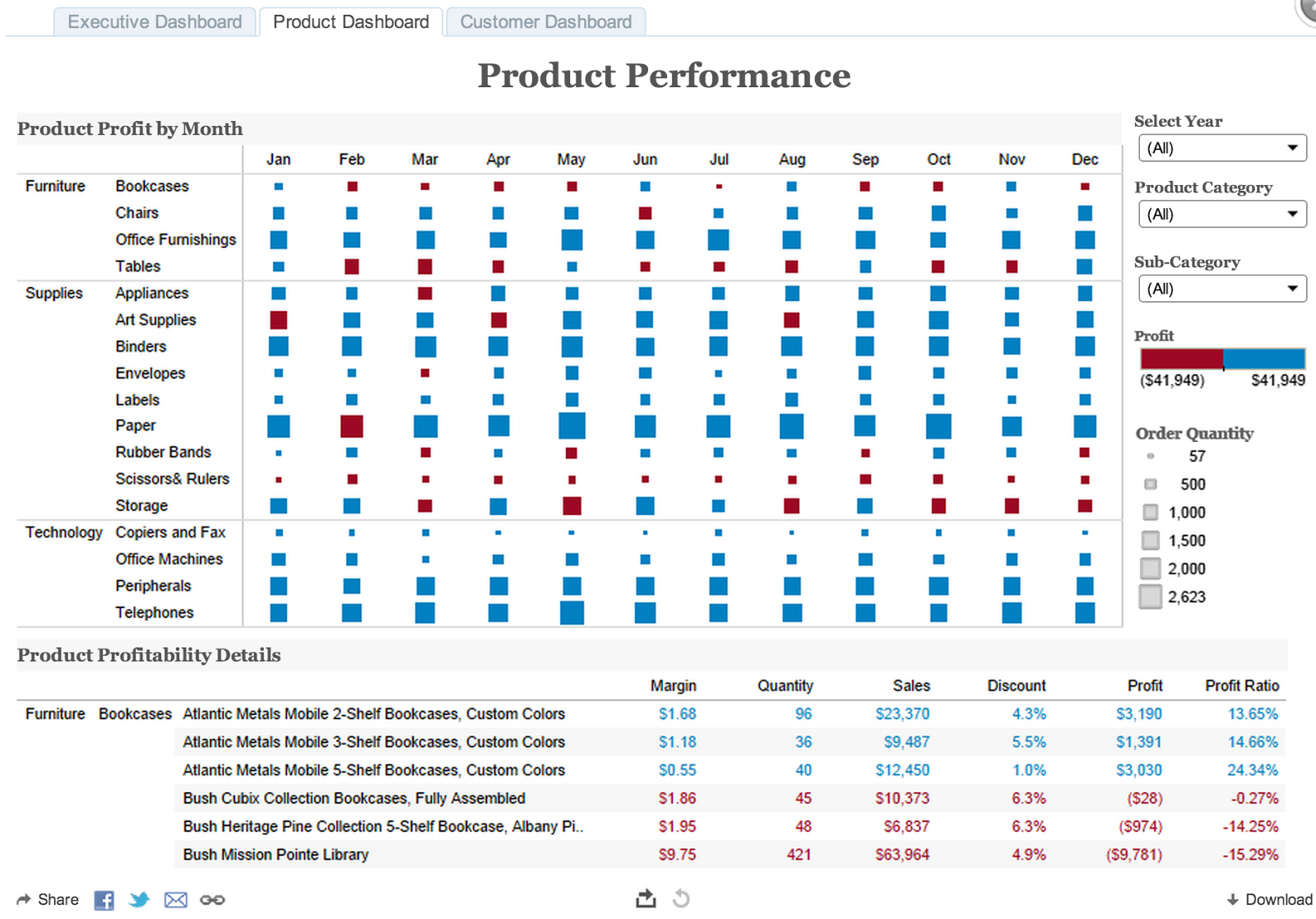Click the download arrow icon
This screenshot has width=1316, height=919.
[x=1233, y=899]
